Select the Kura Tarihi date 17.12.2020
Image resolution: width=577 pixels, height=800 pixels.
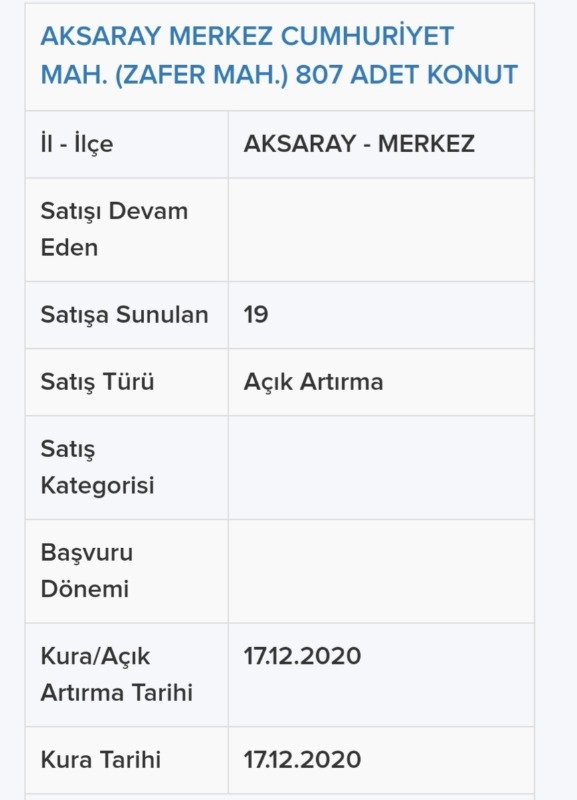pyautogui.click(x=303, y=759)
